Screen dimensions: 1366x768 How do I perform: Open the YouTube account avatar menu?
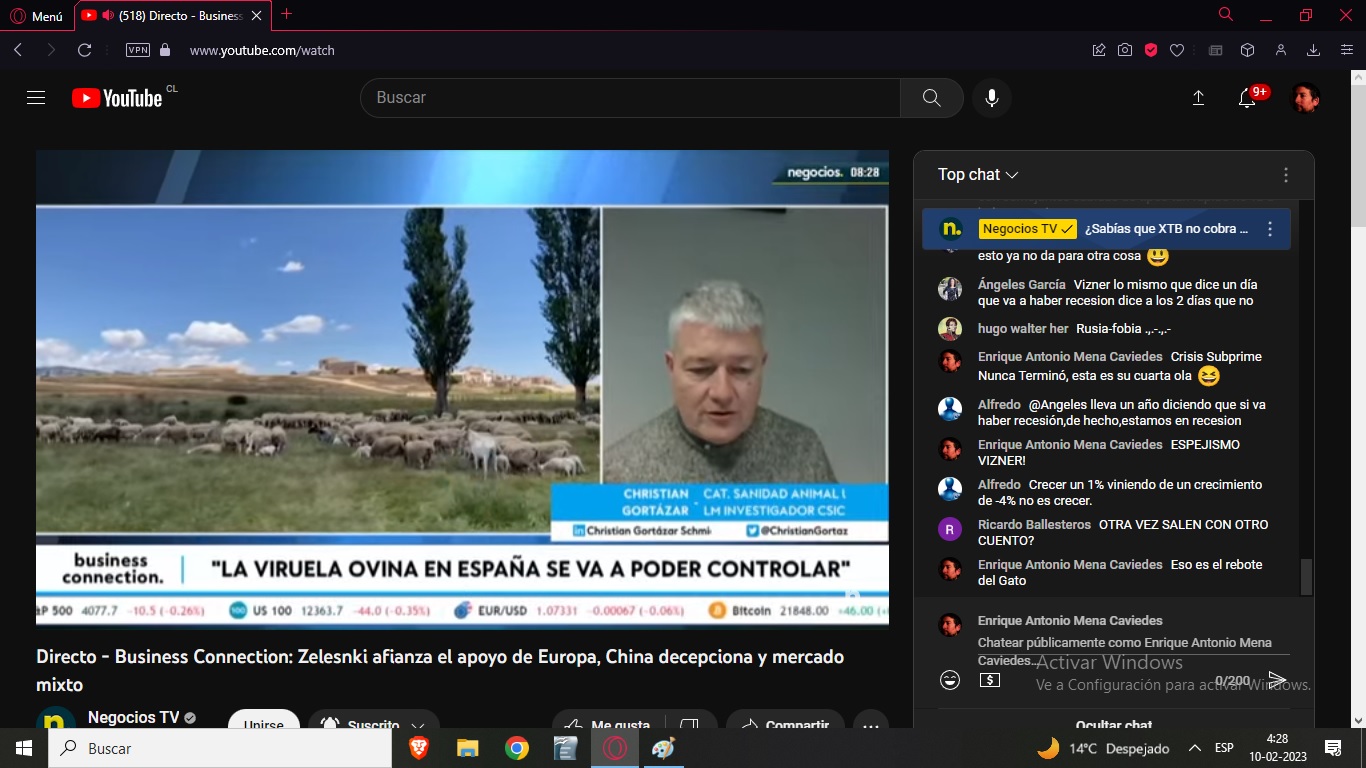click(x=1306, y=97)
